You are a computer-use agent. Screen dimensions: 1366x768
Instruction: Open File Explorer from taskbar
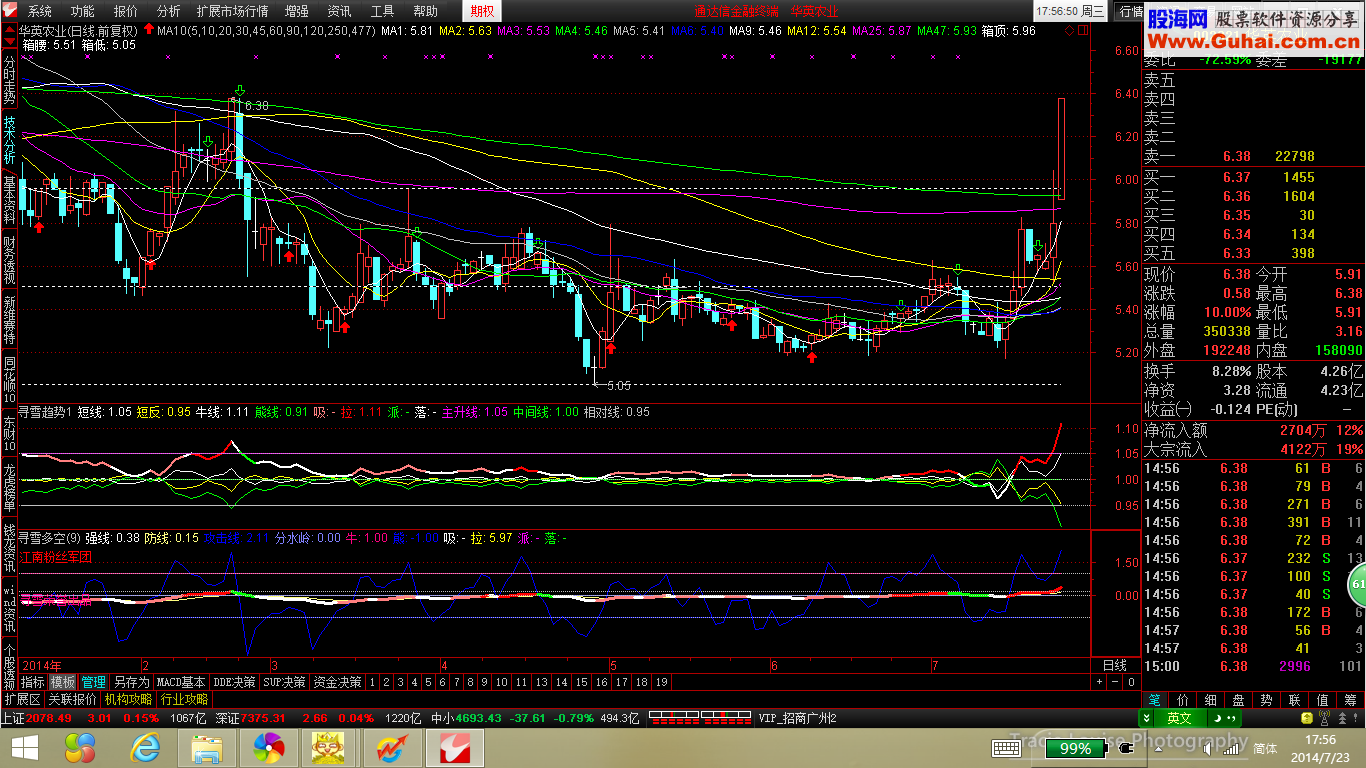pos(206,748)
